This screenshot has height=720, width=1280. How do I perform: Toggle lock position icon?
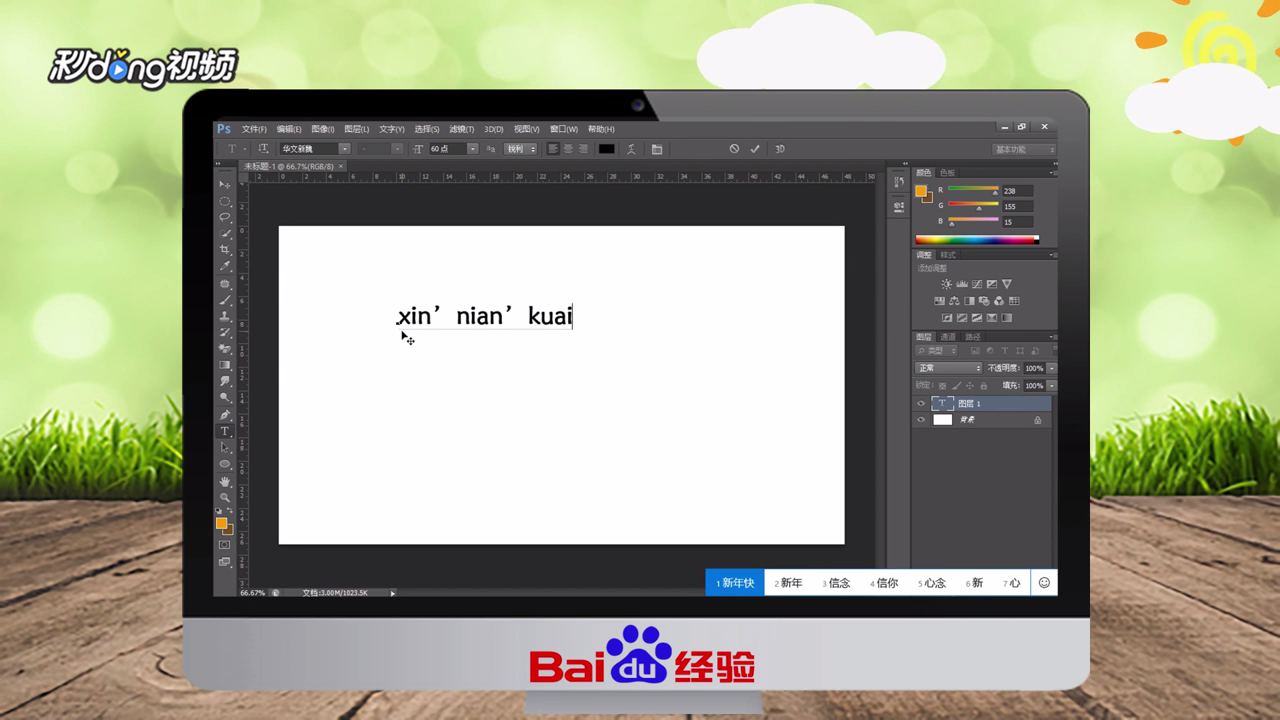click(969, 386)
